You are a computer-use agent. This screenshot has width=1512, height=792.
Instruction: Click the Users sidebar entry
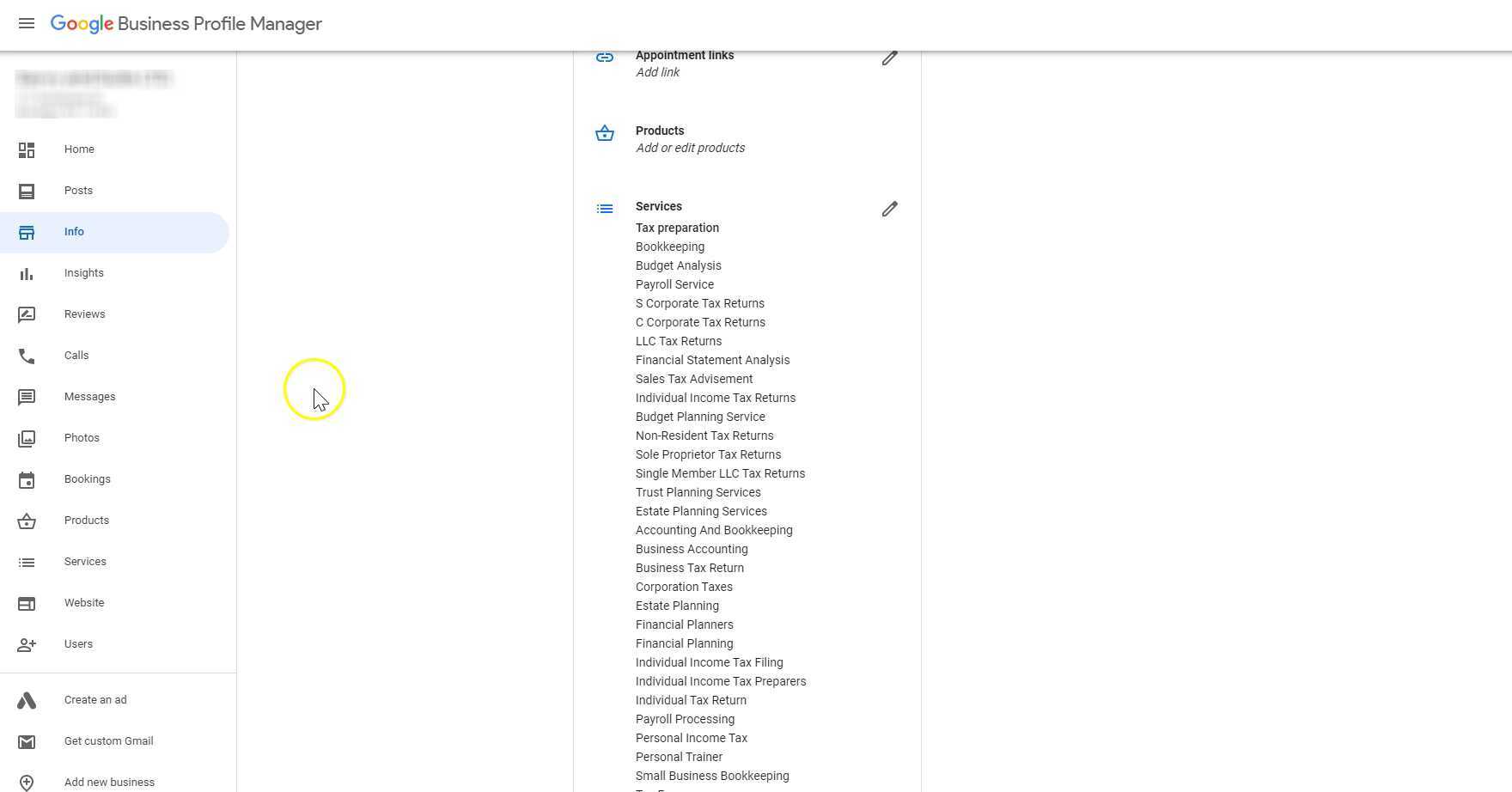pos(78,644)
